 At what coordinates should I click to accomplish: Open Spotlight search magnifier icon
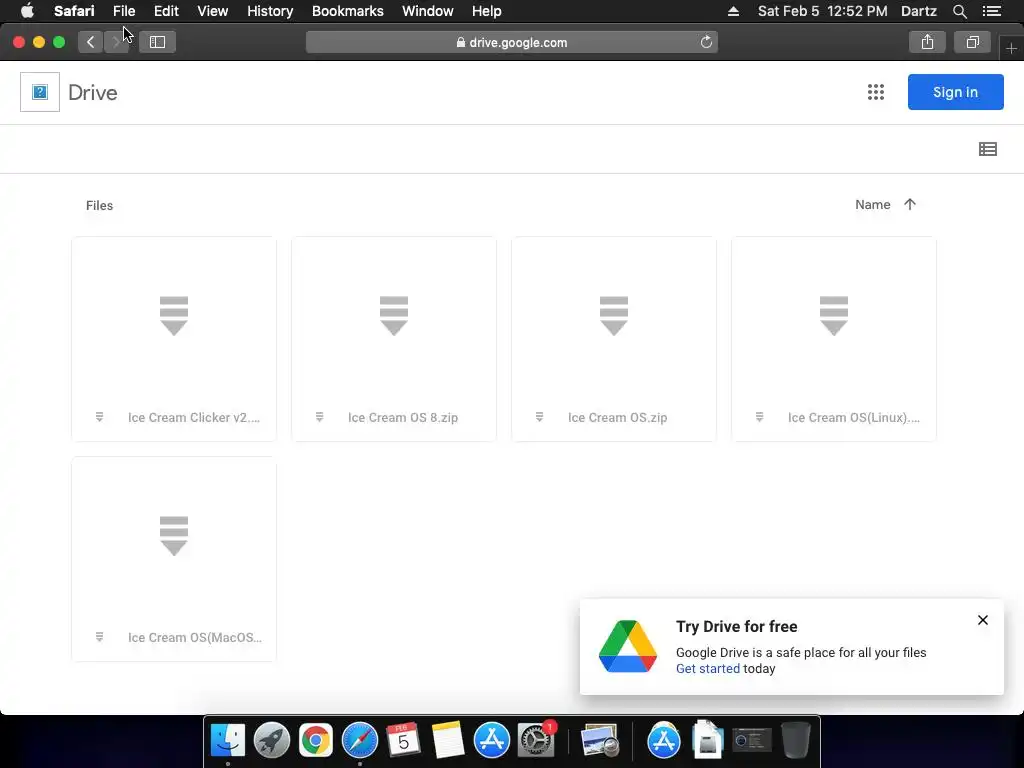click(x=959, y=11)
